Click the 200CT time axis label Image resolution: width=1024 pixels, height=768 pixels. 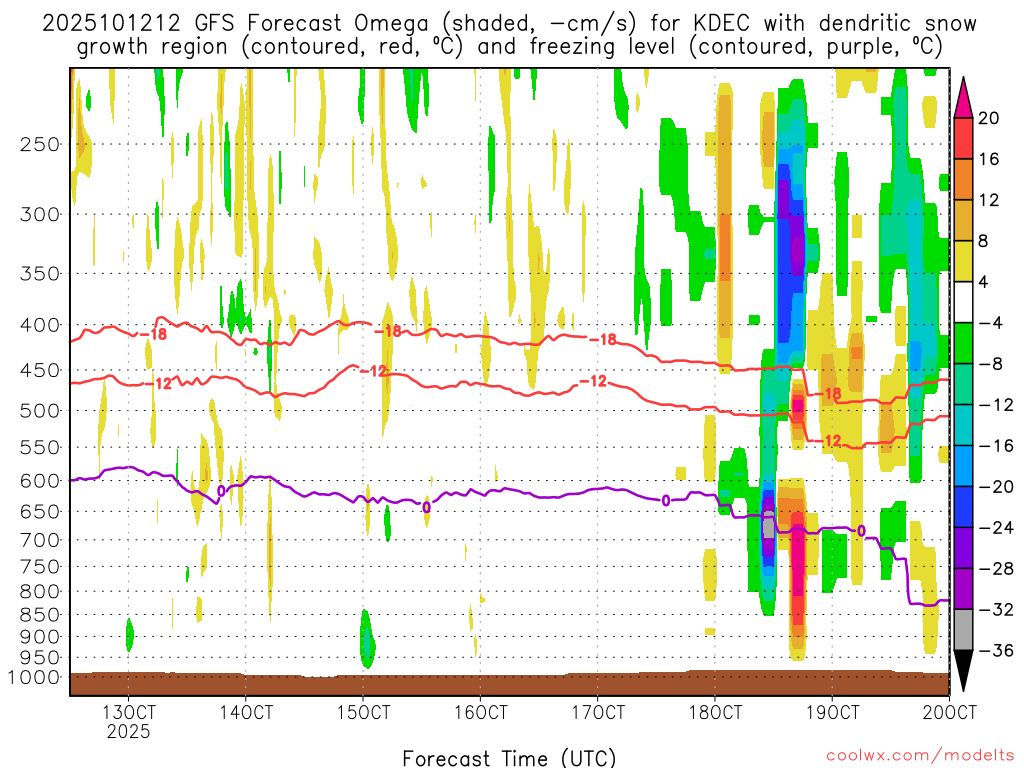[949, 712]
